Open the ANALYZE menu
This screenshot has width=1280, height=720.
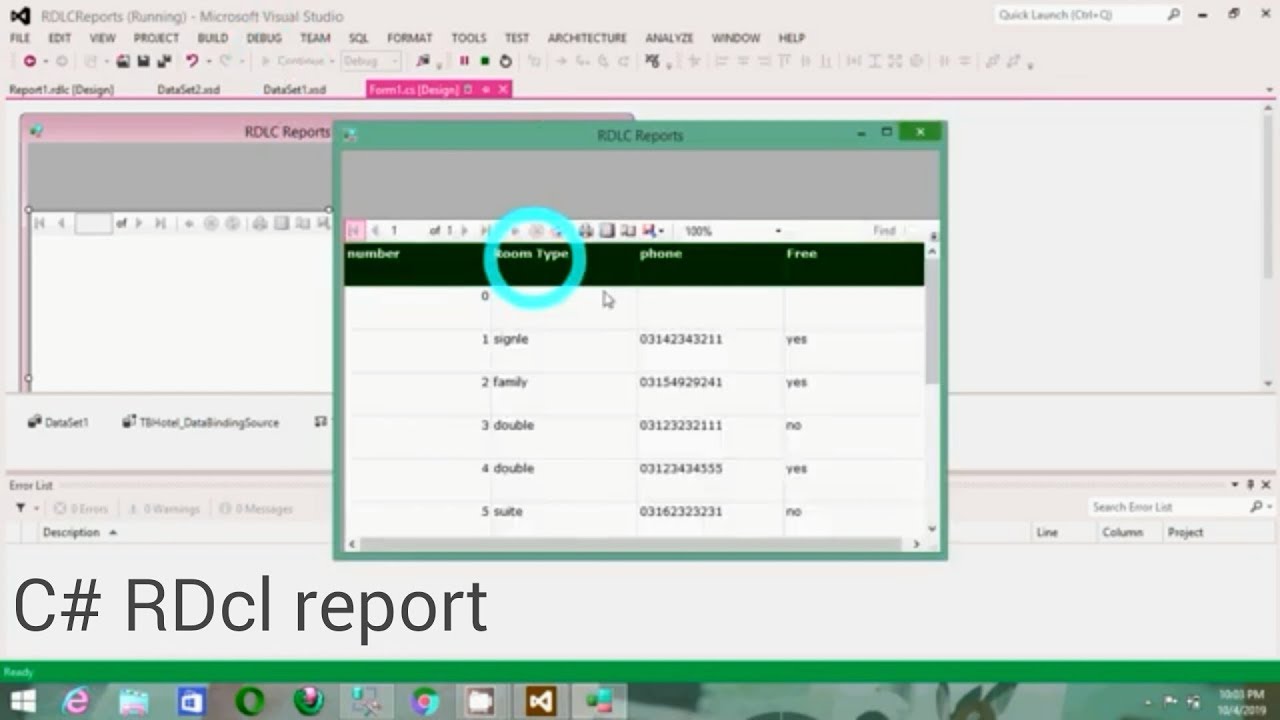tap(669, 38)
